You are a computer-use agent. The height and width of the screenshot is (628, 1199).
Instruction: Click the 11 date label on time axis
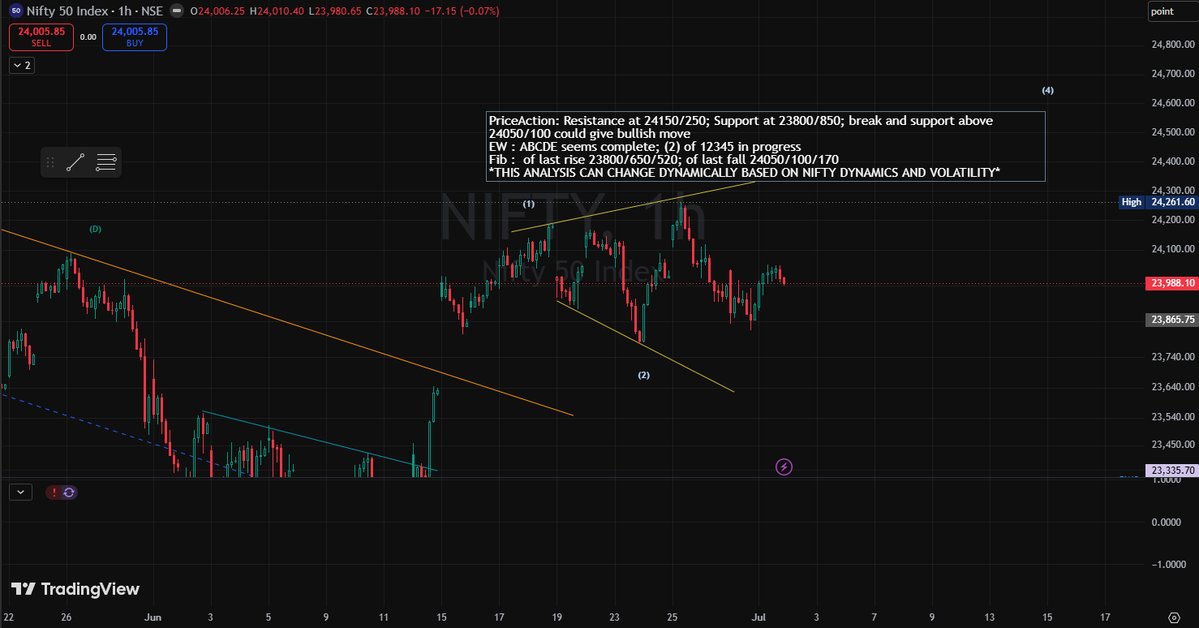[x=383, y=617]
